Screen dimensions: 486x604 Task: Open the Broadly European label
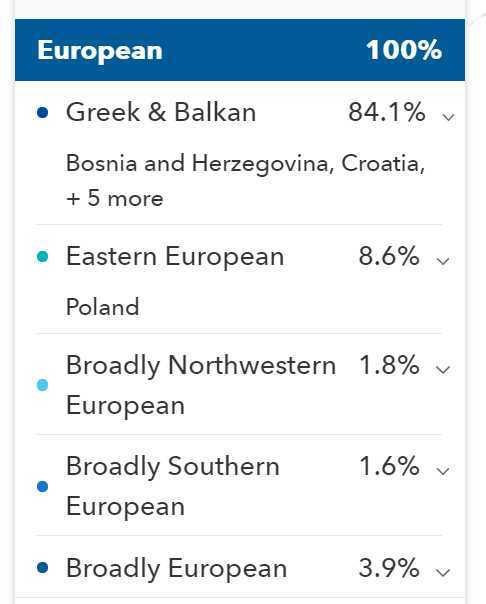click(x=176, y=568)
